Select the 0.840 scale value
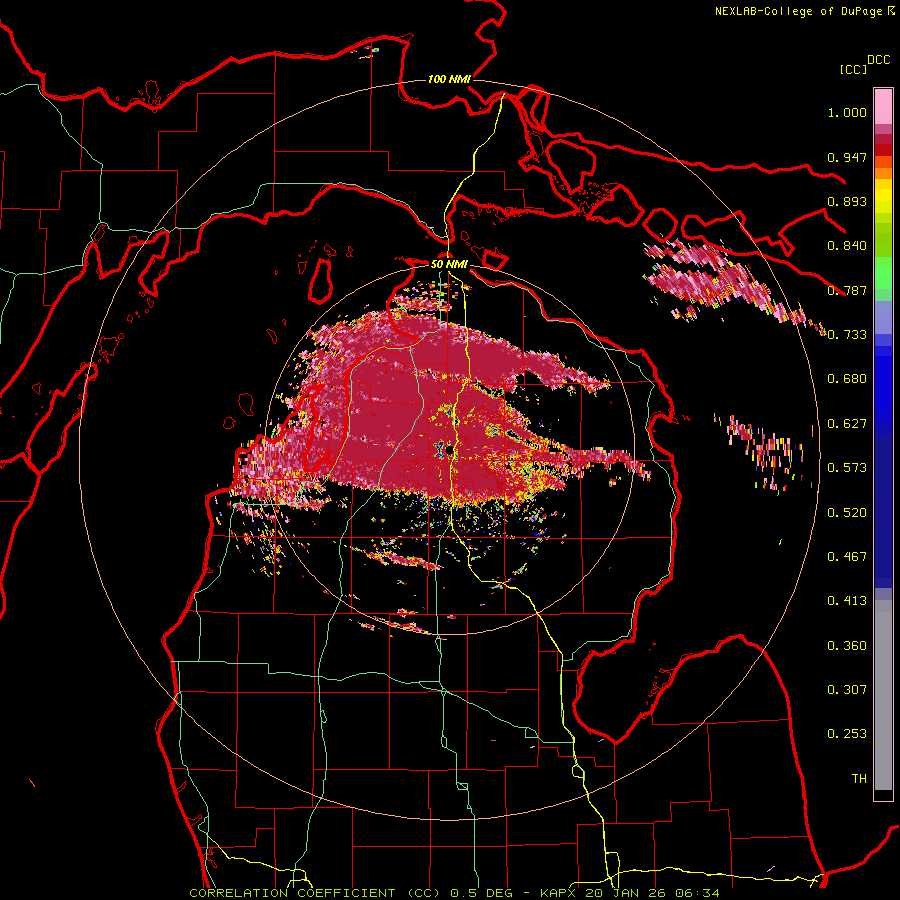Image resolution: width=900 pixels, height=900 pixels. [847, 246]
